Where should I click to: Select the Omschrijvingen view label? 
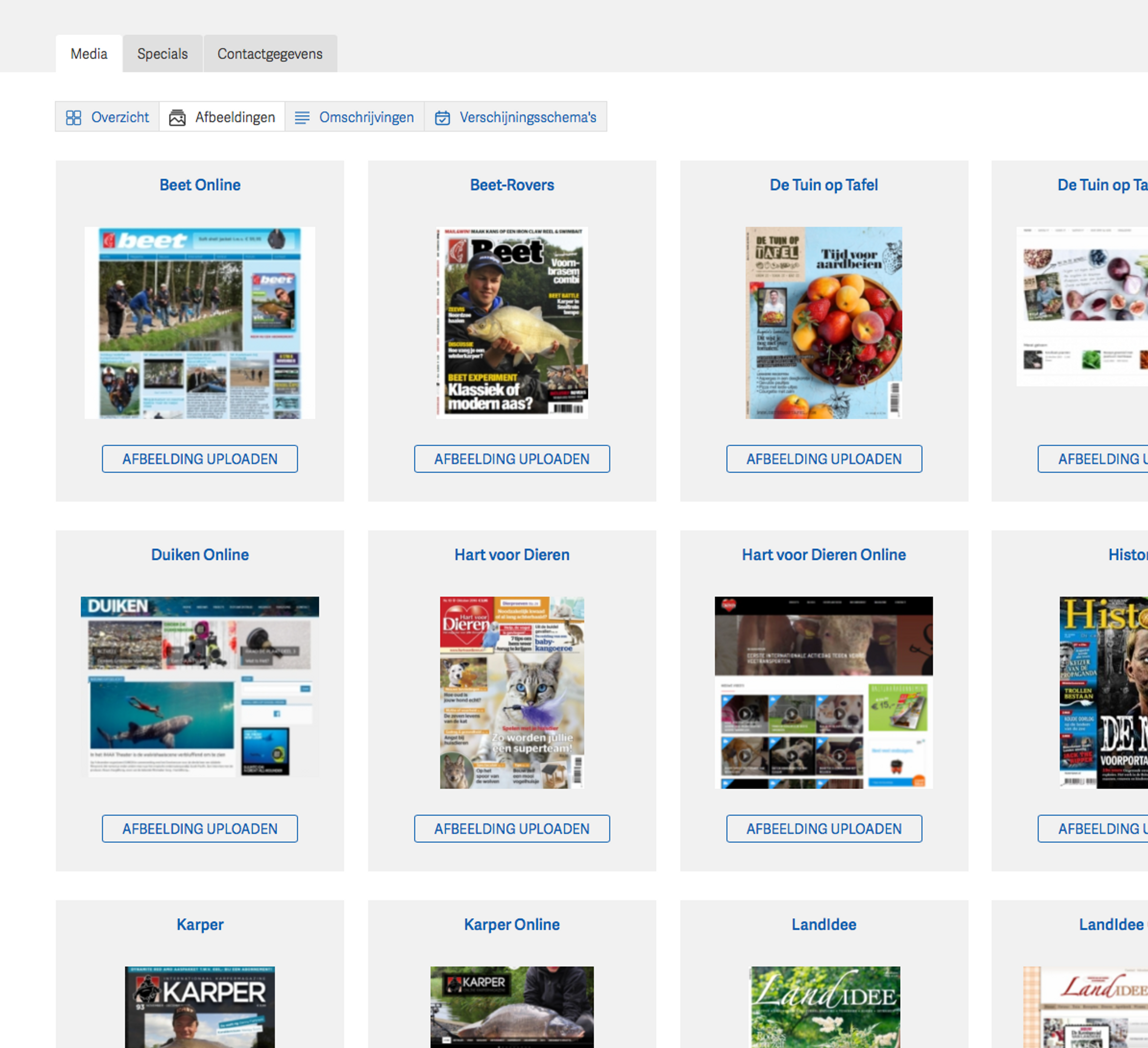(x=366, y=117)
